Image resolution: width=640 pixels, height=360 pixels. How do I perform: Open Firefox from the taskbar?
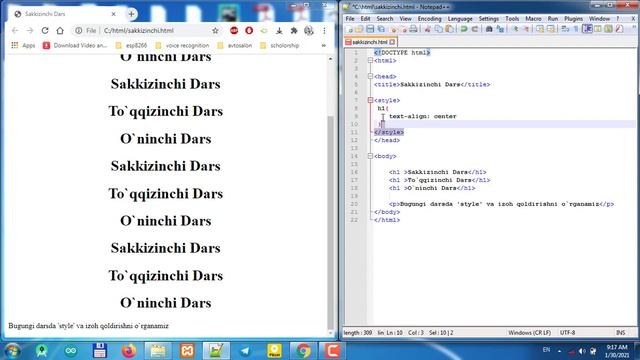[x=129, y=351]
